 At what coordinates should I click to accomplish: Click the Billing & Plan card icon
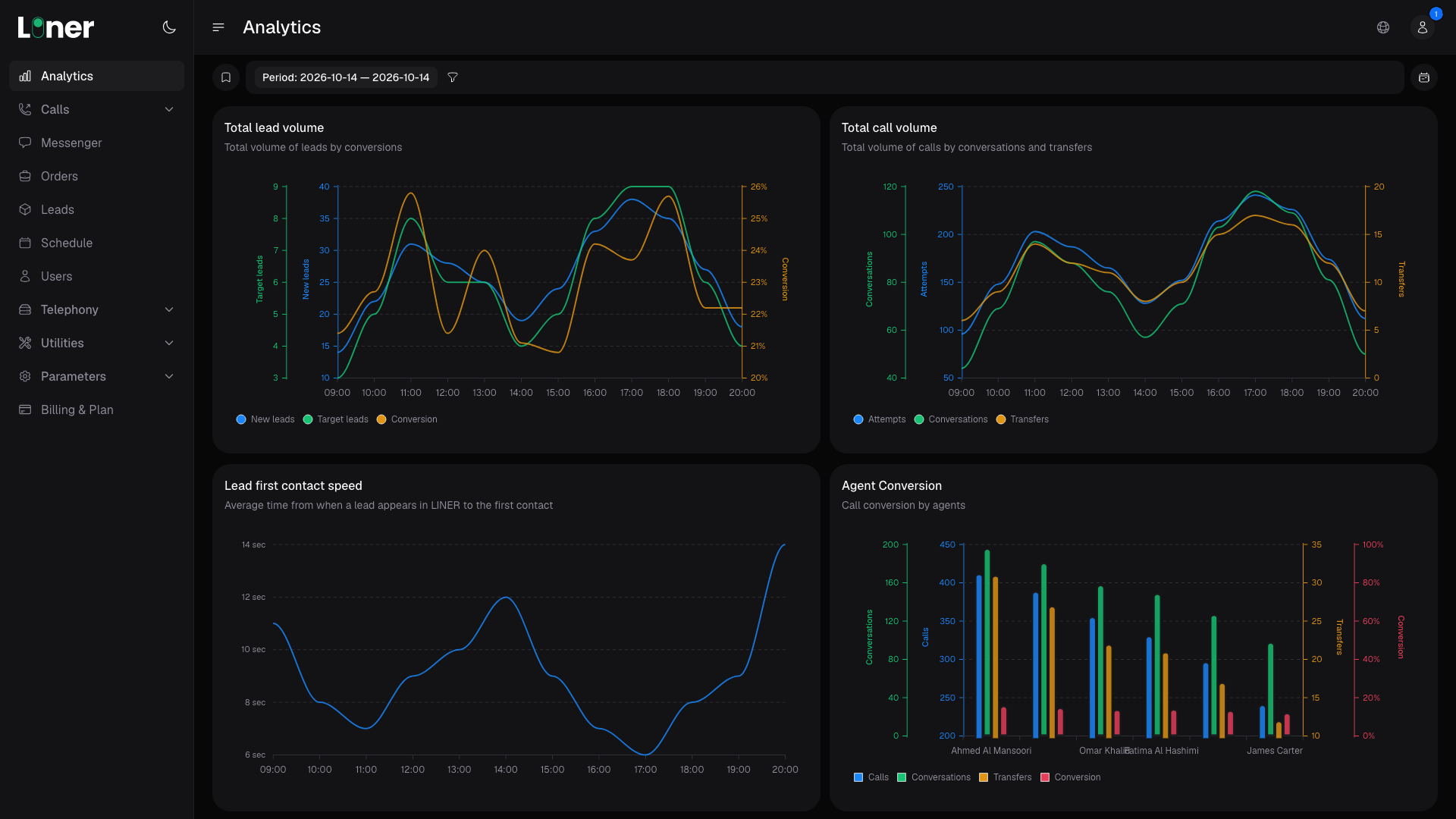point(25,409)
